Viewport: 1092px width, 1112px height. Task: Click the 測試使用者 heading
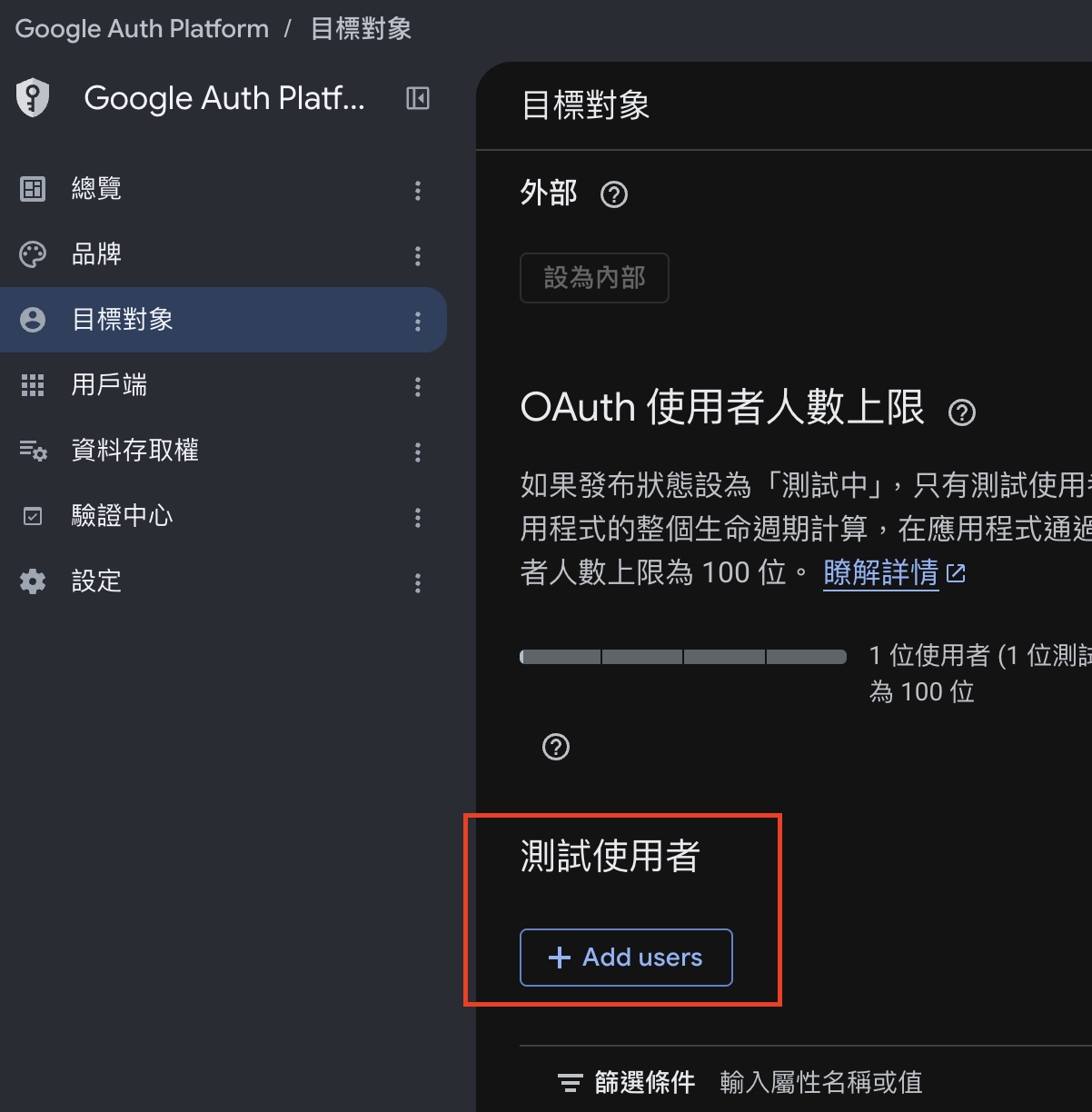610,856
